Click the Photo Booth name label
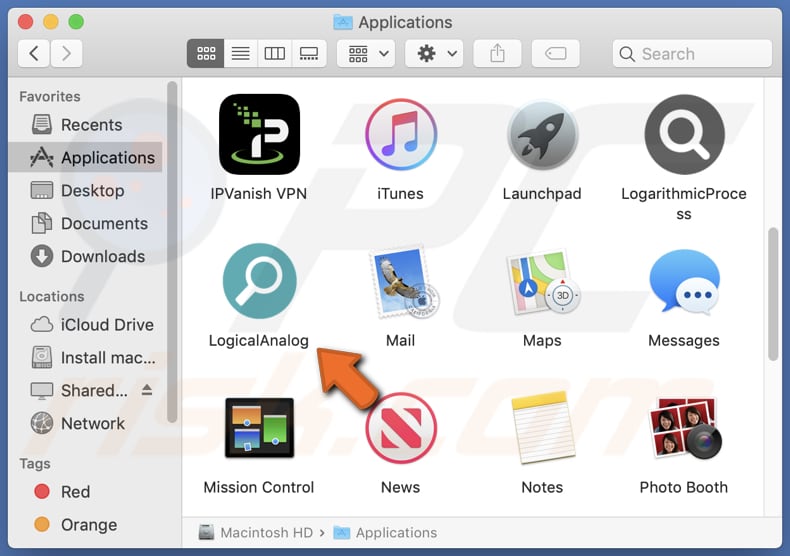The height and width of the screenshot is (556, 790). tap(684, 487)
